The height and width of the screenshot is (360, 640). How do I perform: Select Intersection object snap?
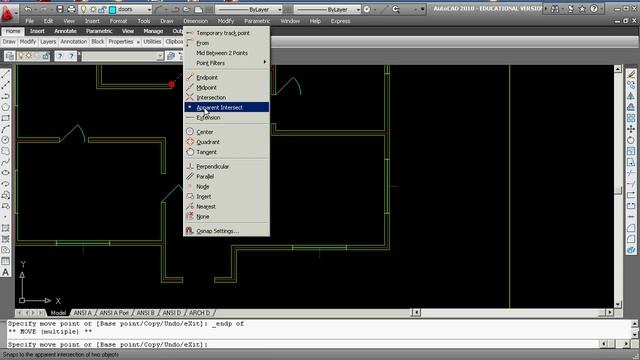tap(227, 97)
